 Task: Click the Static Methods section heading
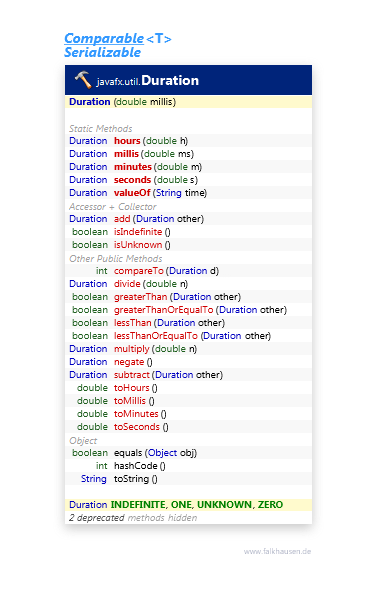click(x=100, y=129)
